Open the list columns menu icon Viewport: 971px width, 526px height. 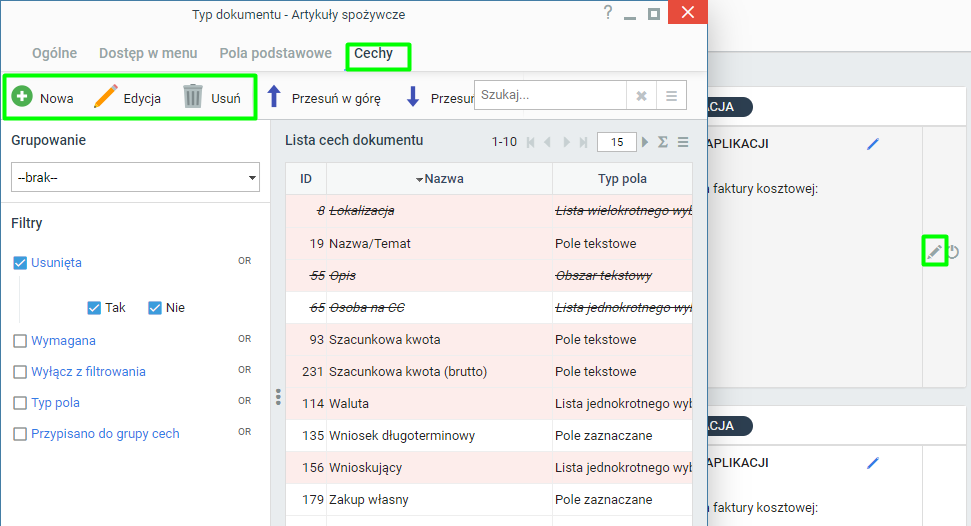(x=683, y=142)
